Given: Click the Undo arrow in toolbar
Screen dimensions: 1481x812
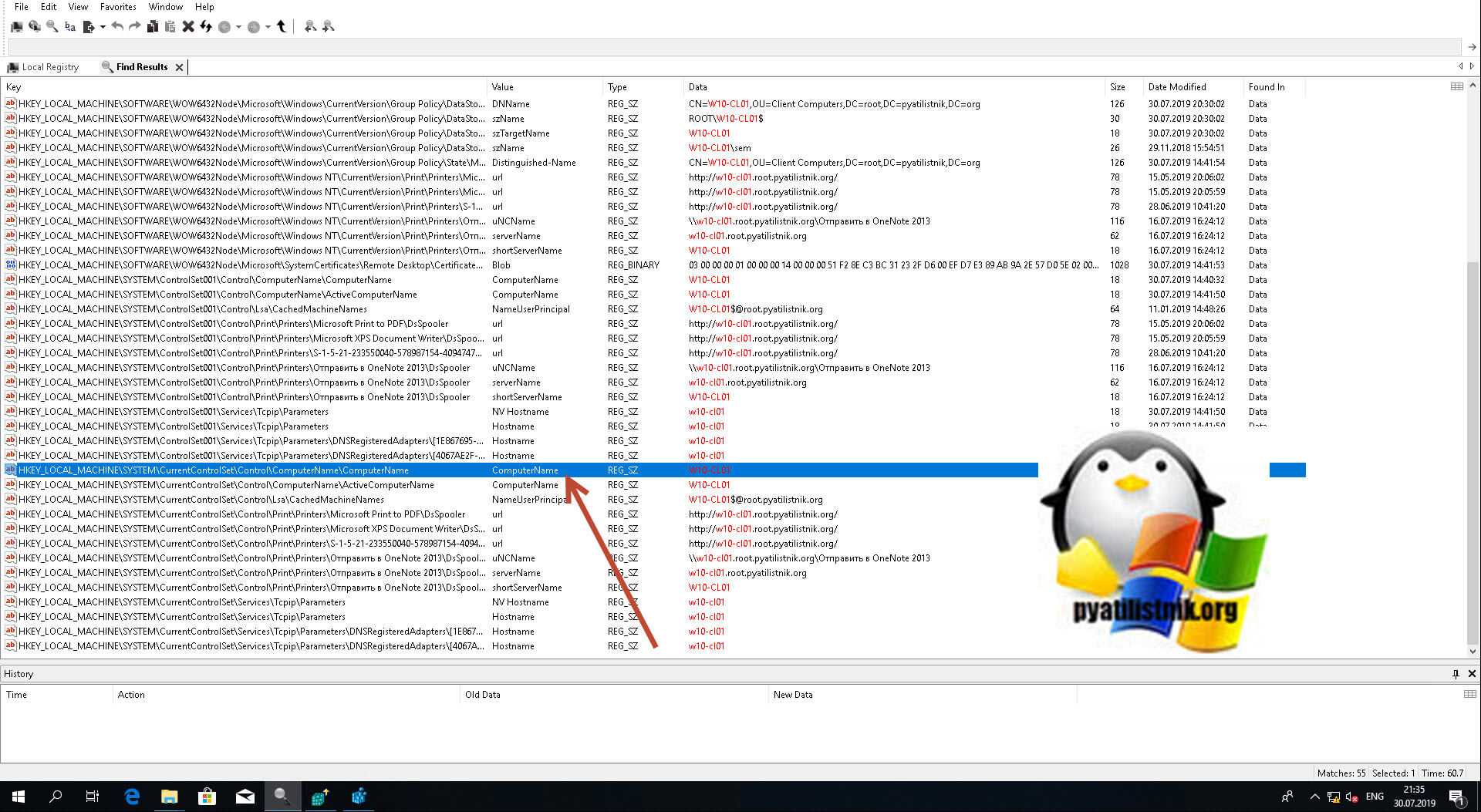Looking at the screenshot, I should pyautogui.click(x=117, y=27).
